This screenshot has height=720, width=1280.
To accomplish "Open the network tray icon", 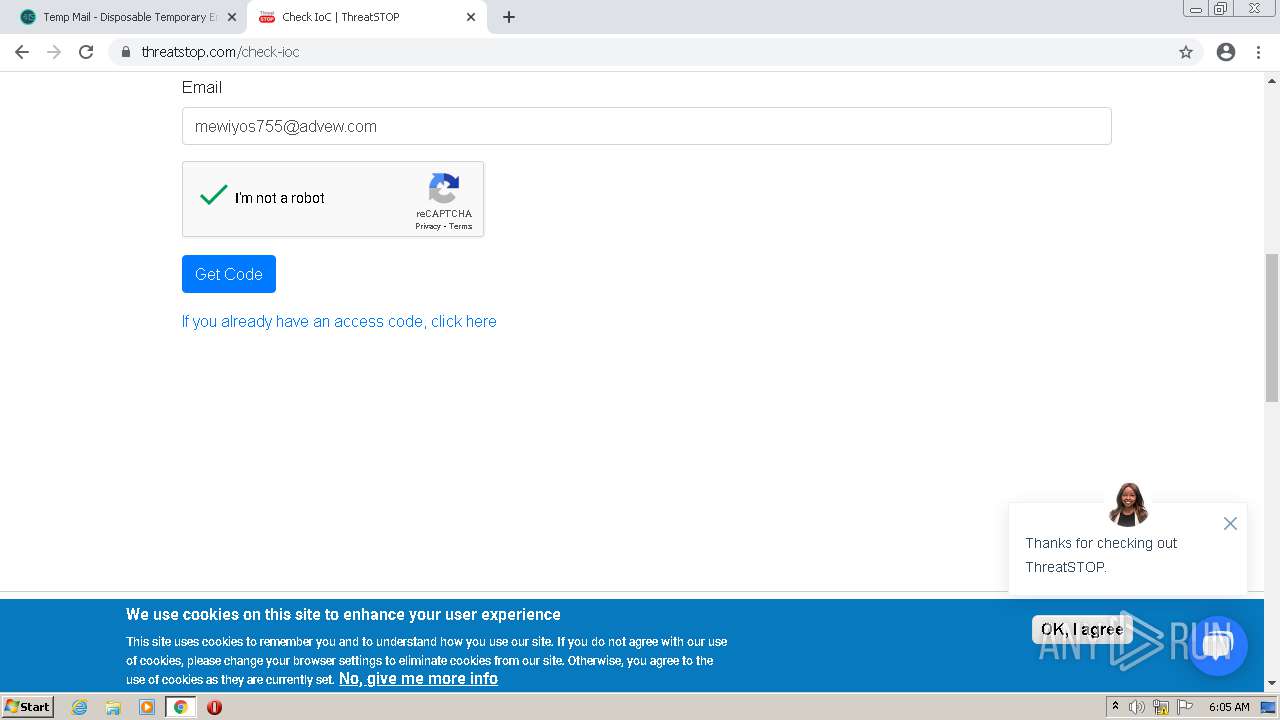I will tap(1161, 707).
